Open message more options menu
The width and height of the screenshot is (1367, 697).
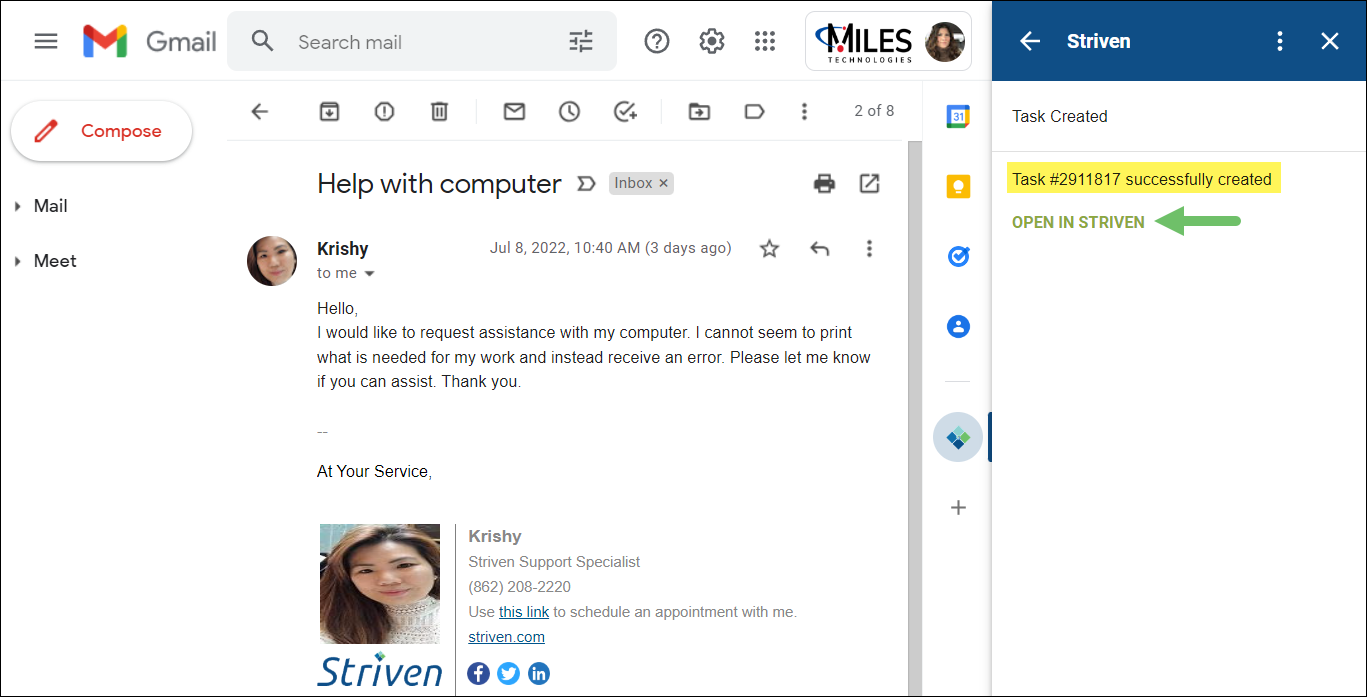869,248
